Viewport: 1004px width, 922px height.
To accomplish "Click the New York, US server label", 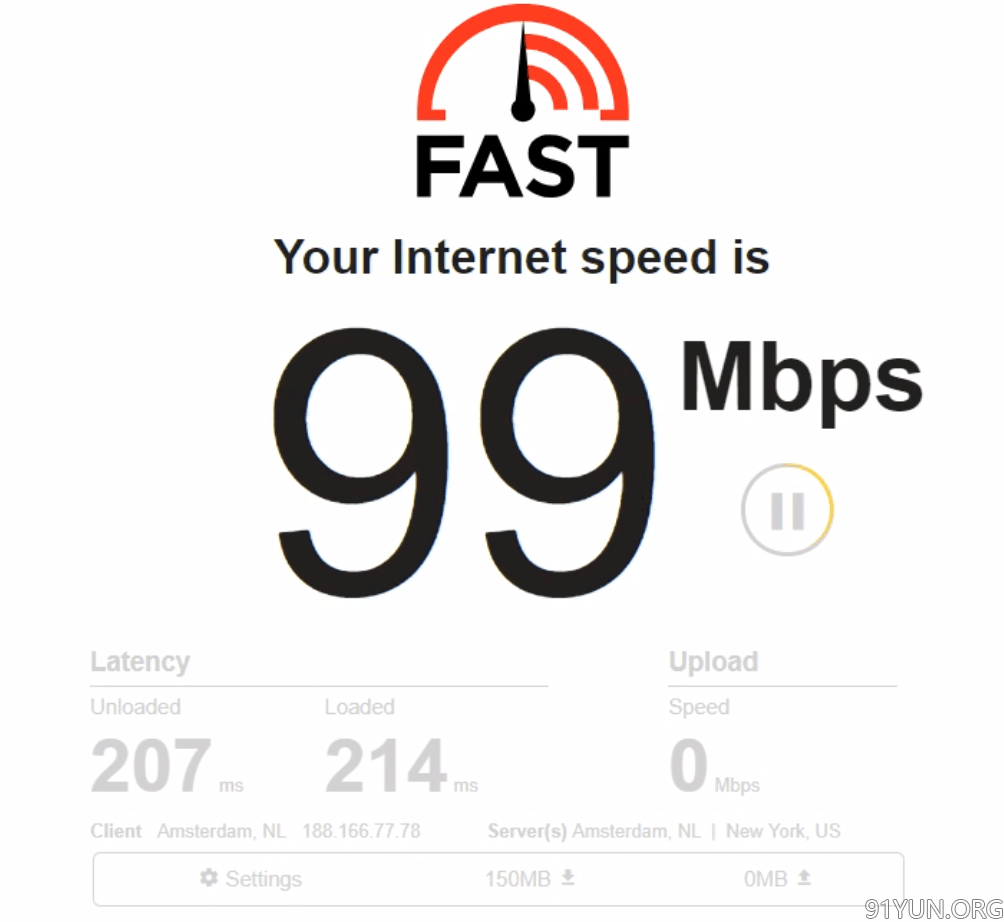I will (x=783, y=830).
